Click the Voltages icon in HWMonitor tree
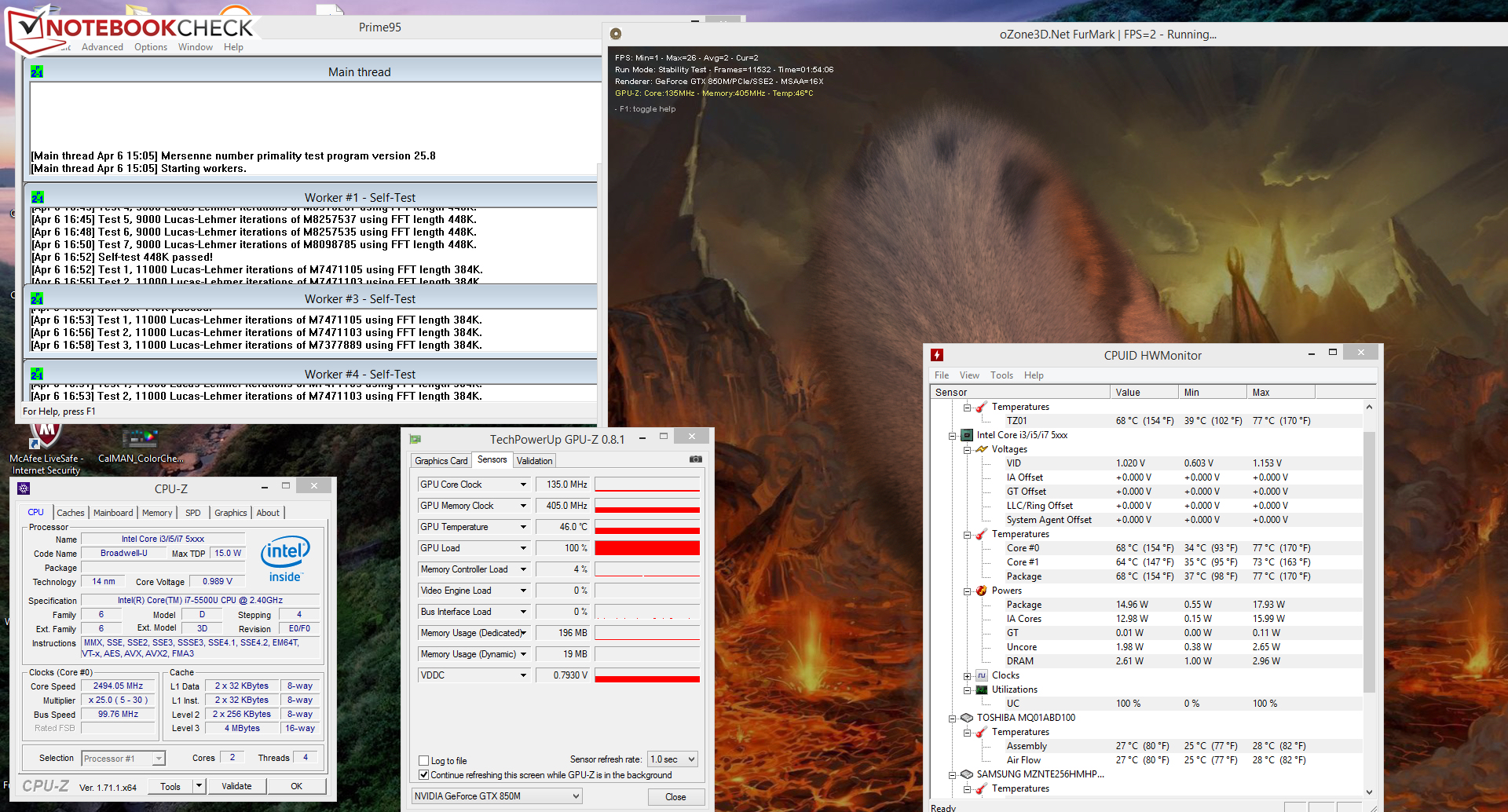The image size is (1508, 812). (x=981, y=449)
